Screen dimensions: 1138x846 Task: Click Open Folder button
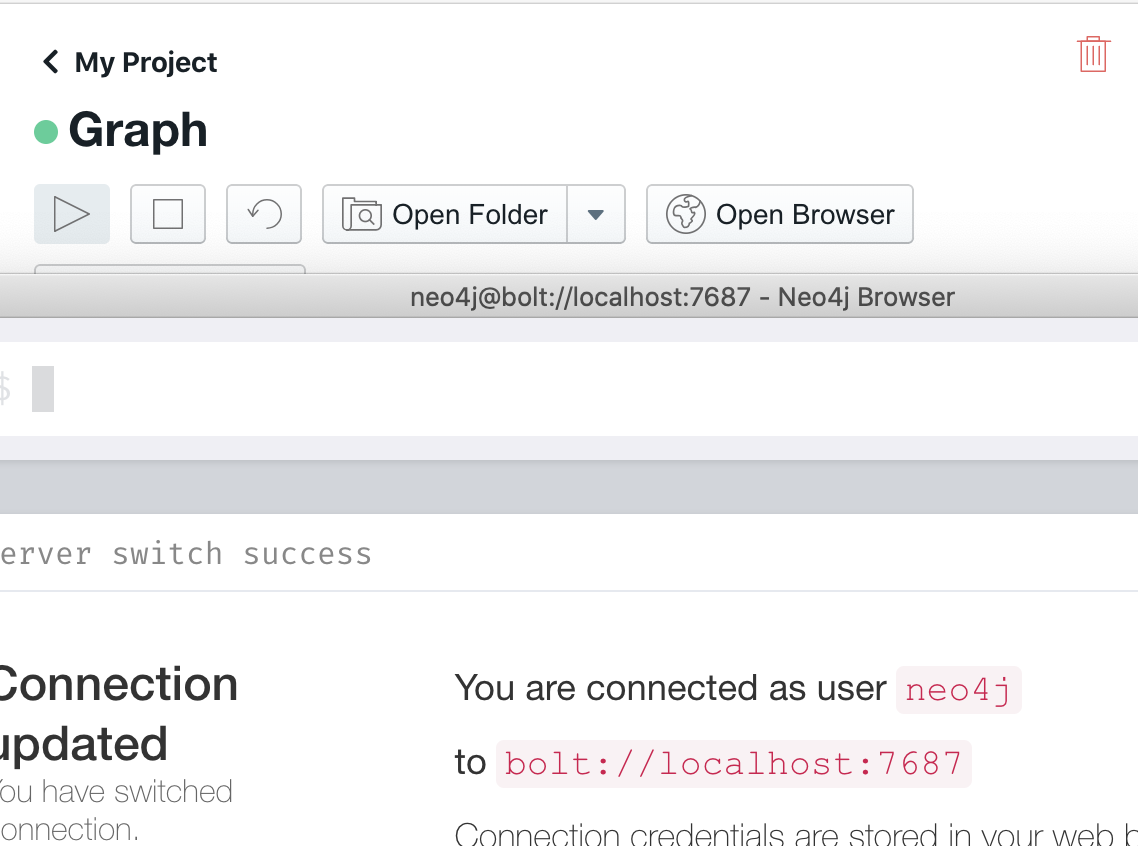pyautogui.click(x=444, y=214)
